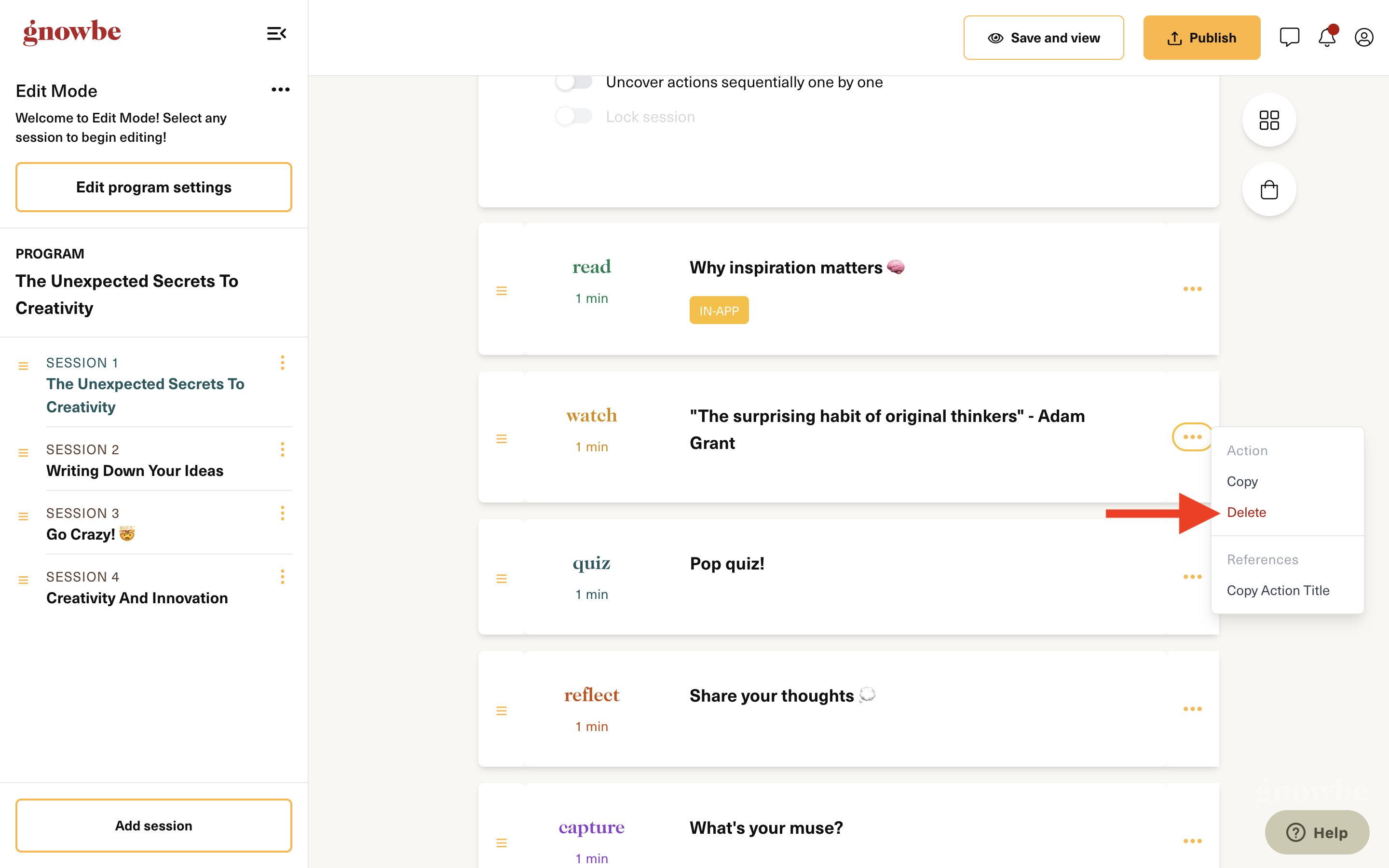Open options for Share your thoughts
The image size is (1389, 868).
[1192, 708]
